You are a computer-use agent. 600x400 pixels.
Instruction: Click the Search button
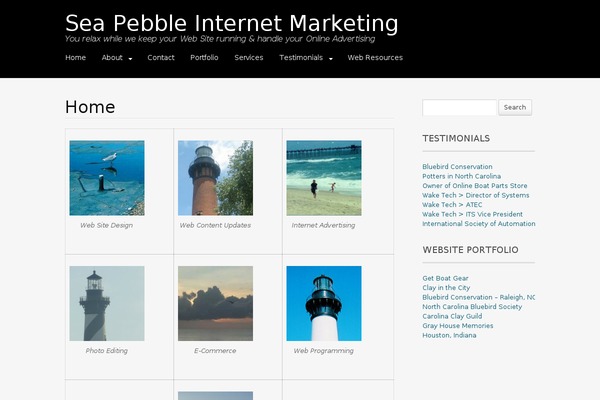(x=515, y=108)
